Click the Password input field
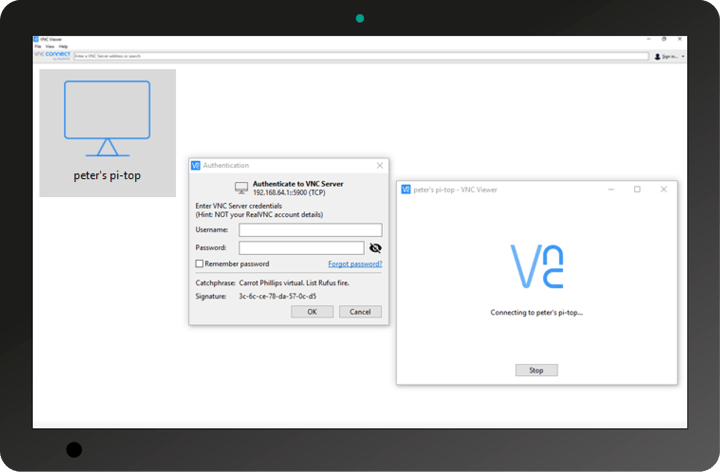720x472 pixels. click(x=302, y=248)
